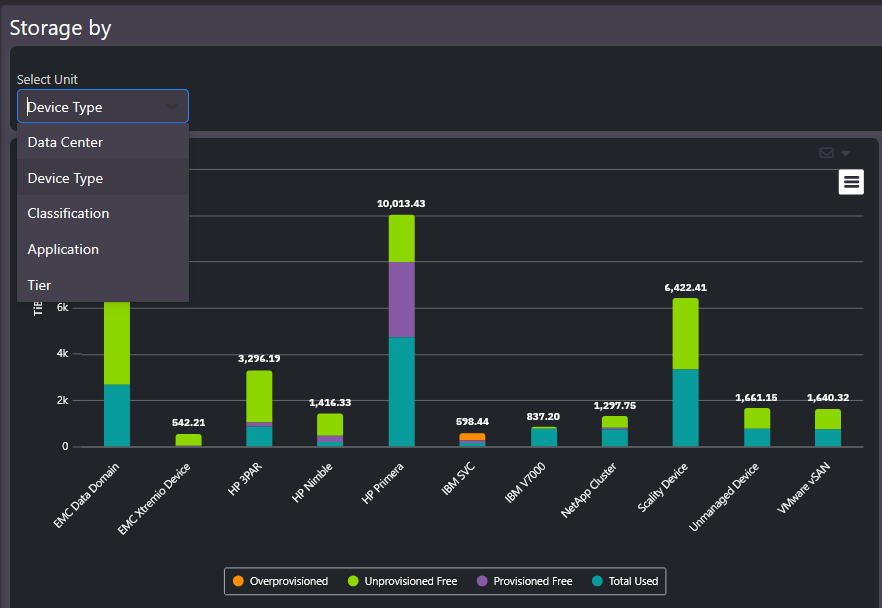Click the IBM V7000 axis label
The image size is (882, 608).
point(525,482)
